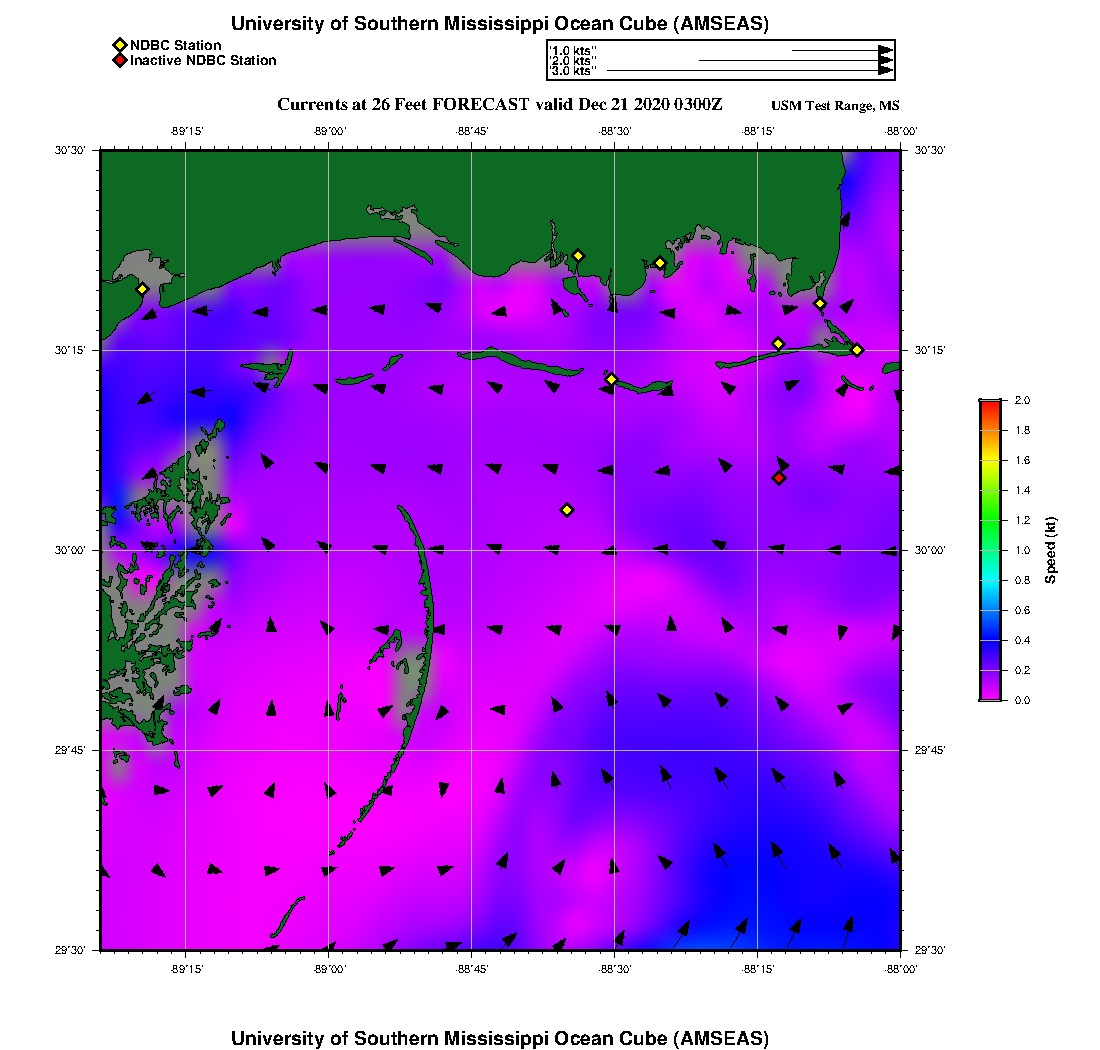Click the bottom AMSEAS footer title
The width and height of the screenshot is (1100, 1050).
click(x=499, y=1037)
